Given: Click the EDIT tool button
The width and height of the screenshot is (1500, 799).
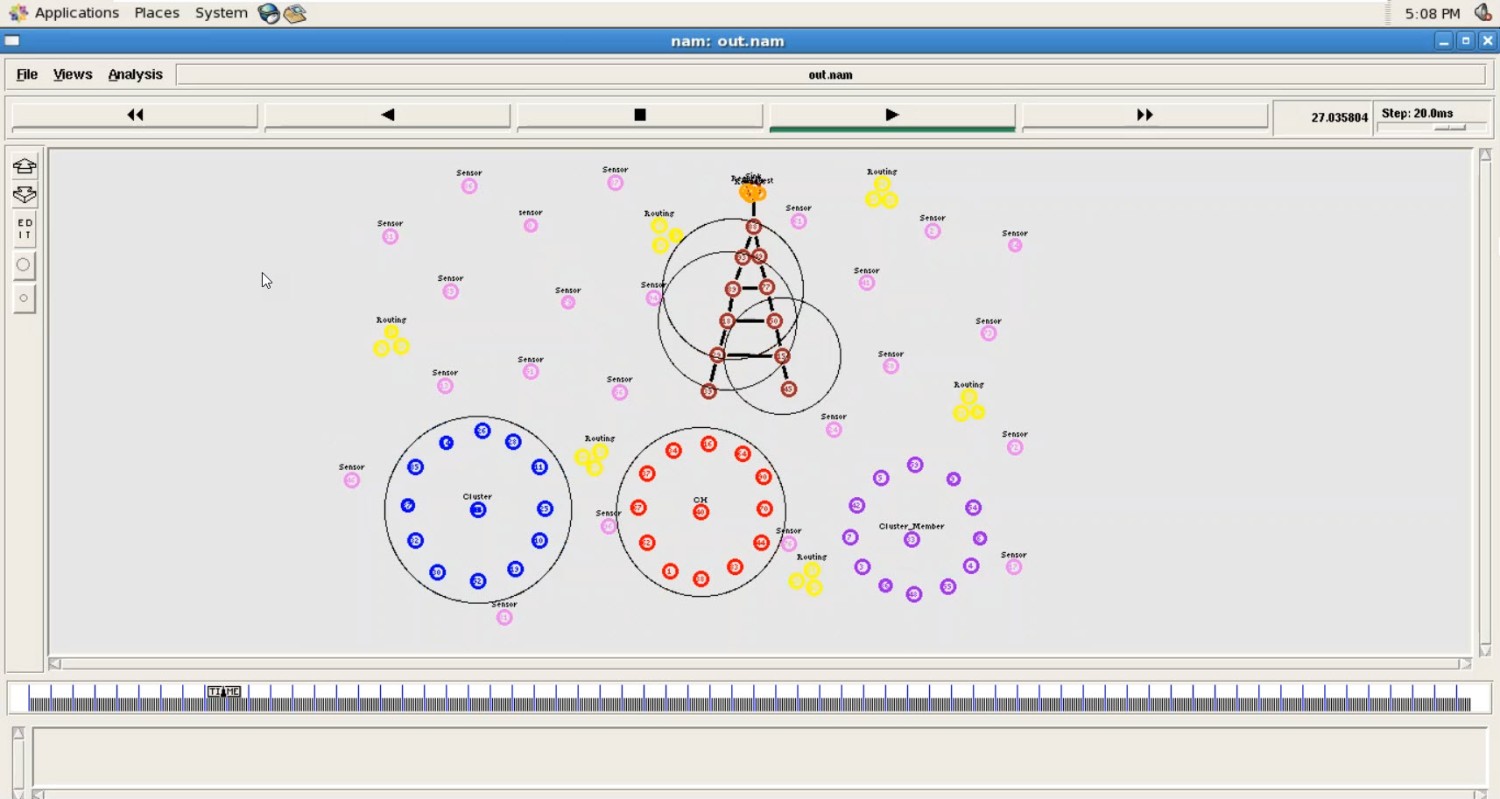Looking at the screenshot, I should click(x=24, y=229).
